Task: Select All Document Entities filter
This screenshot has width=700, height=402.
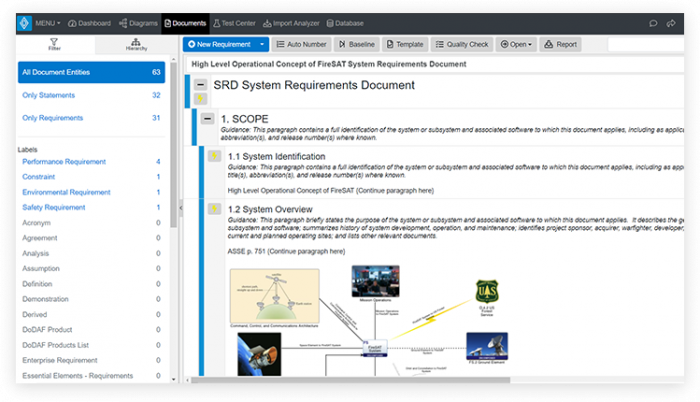Action: pyautogui.click(x=92, y=72)
